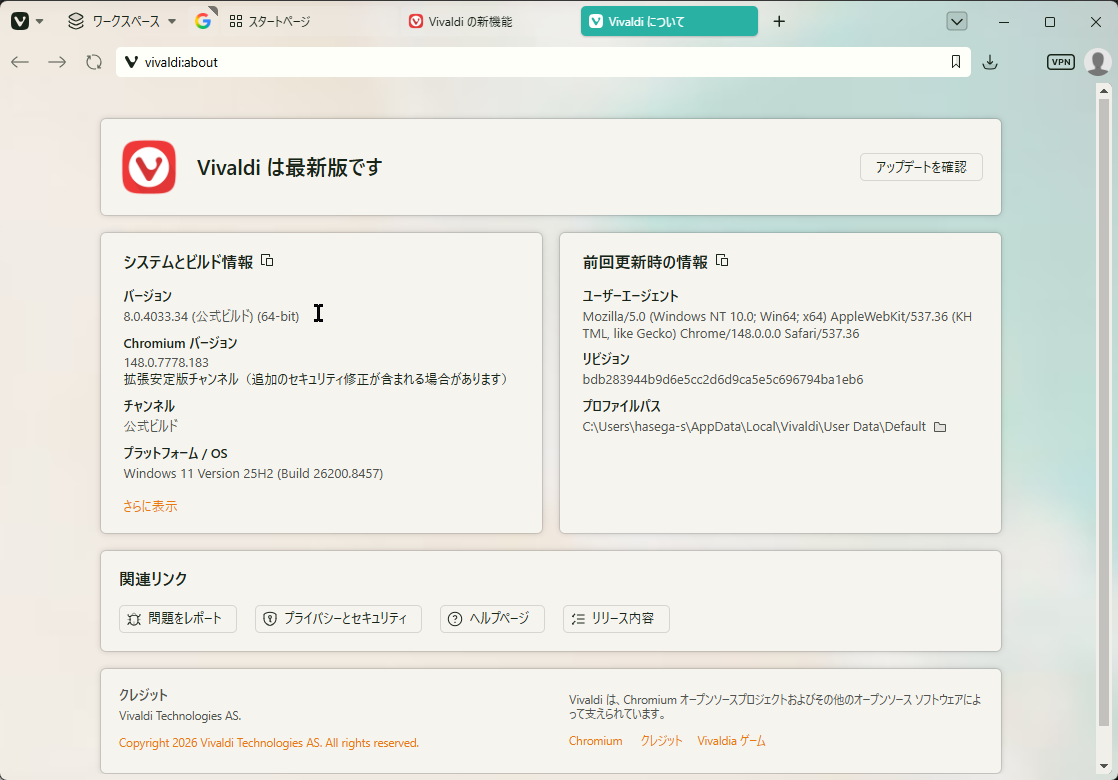The width and height of the screenshot is (1118, 780).
Task: Click アップデートを確認 button
Action: [921, 167]
